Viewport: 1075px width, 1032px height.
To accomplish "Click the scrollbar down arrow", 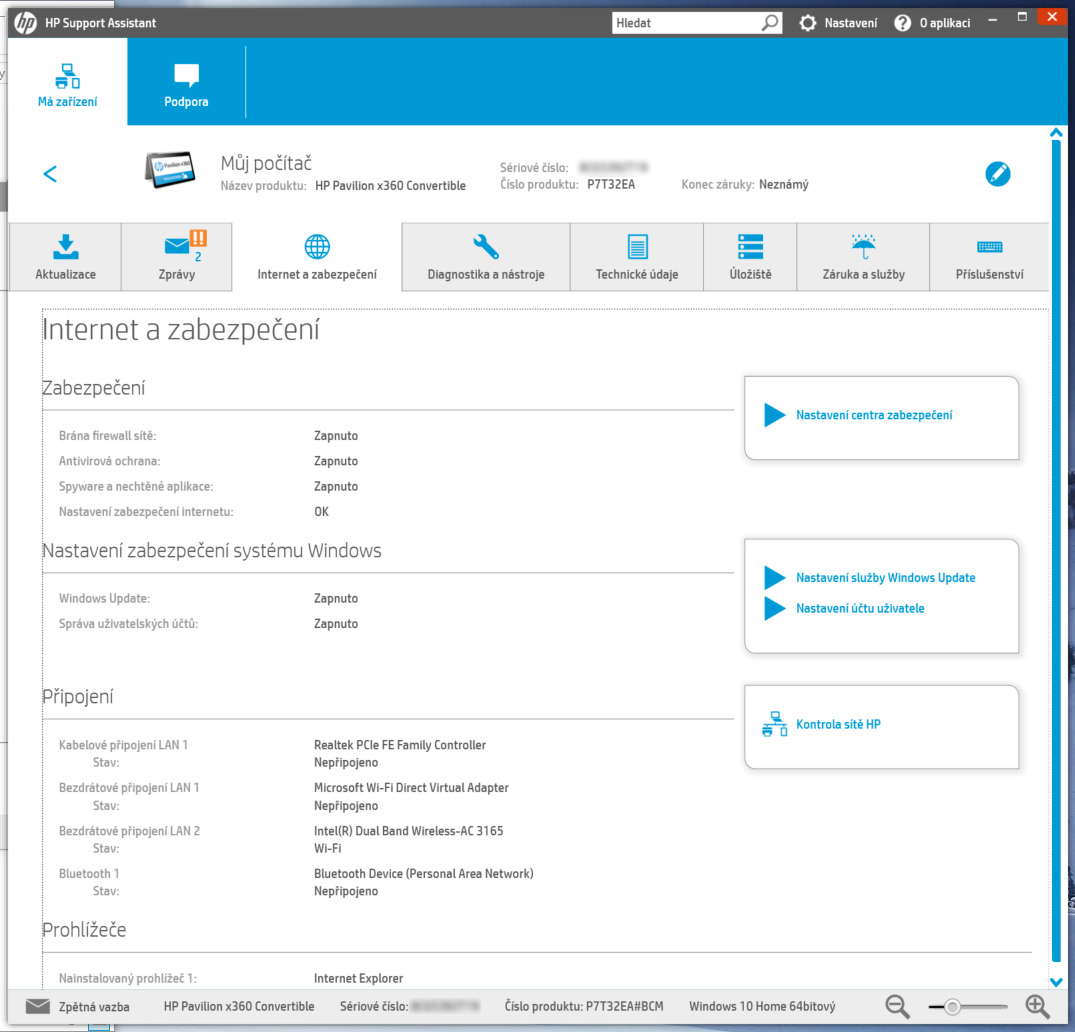I will pyautogui.click(x=1056, y=982).
